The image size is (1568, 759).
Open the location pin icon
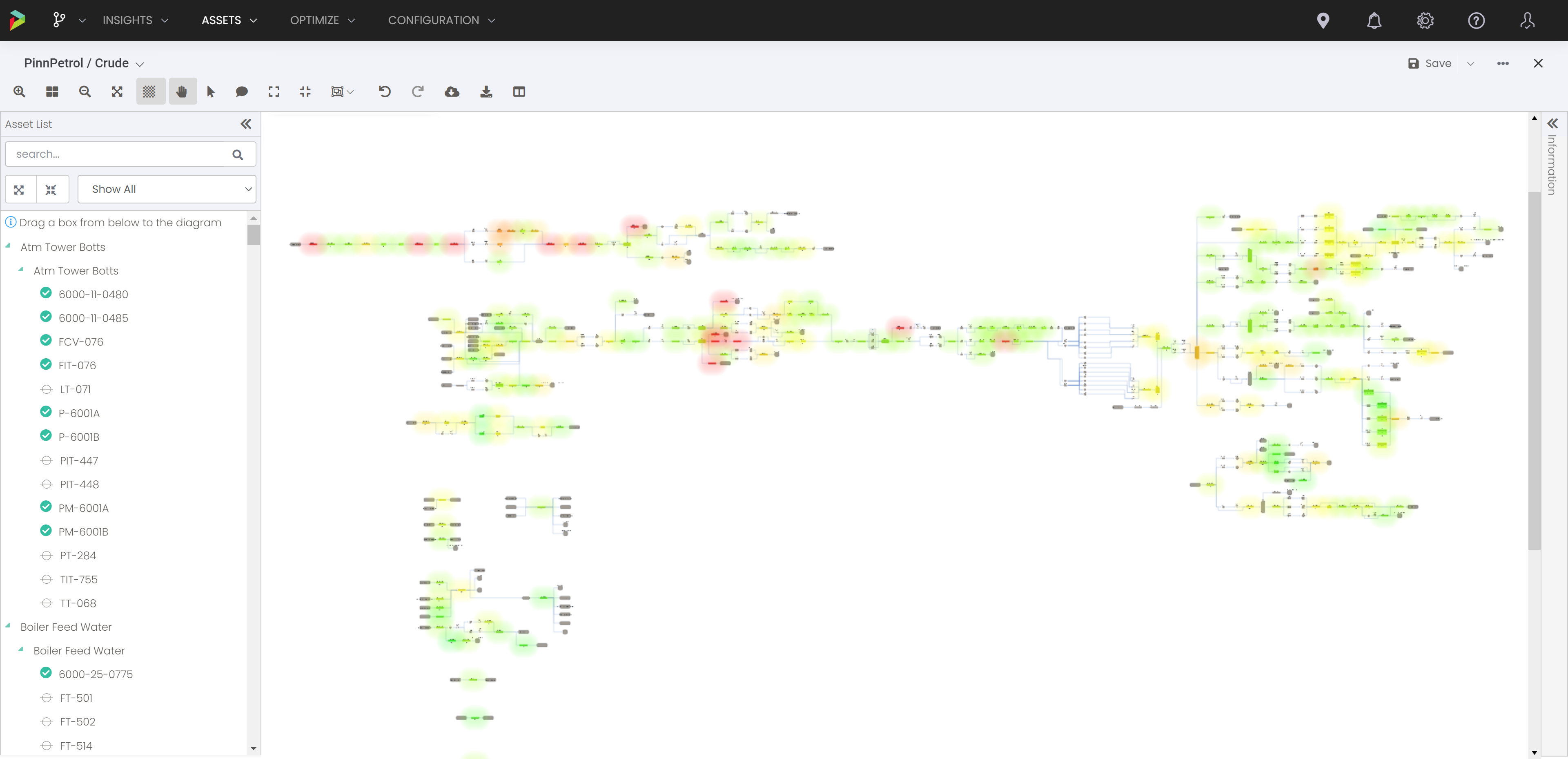1323,20
